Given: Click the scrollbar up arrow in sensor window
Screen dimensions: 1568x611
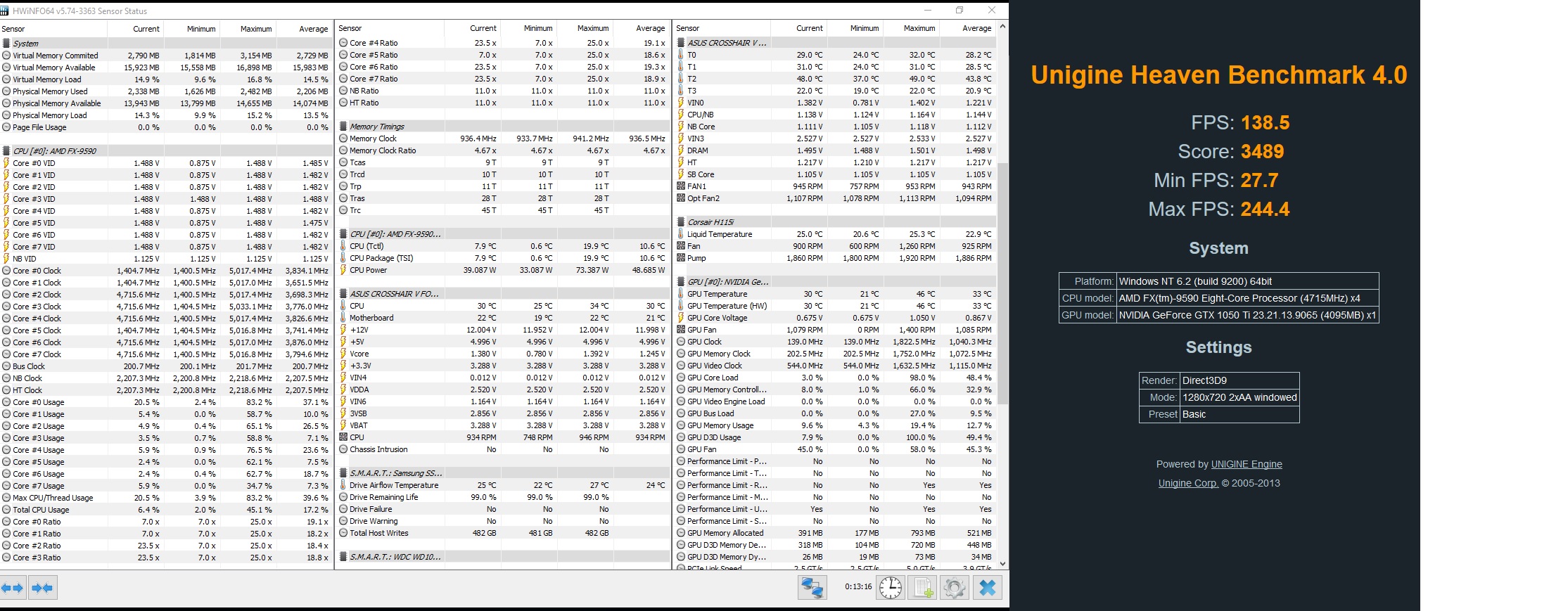Looking at the screenshot, I should pos(1002,27).
